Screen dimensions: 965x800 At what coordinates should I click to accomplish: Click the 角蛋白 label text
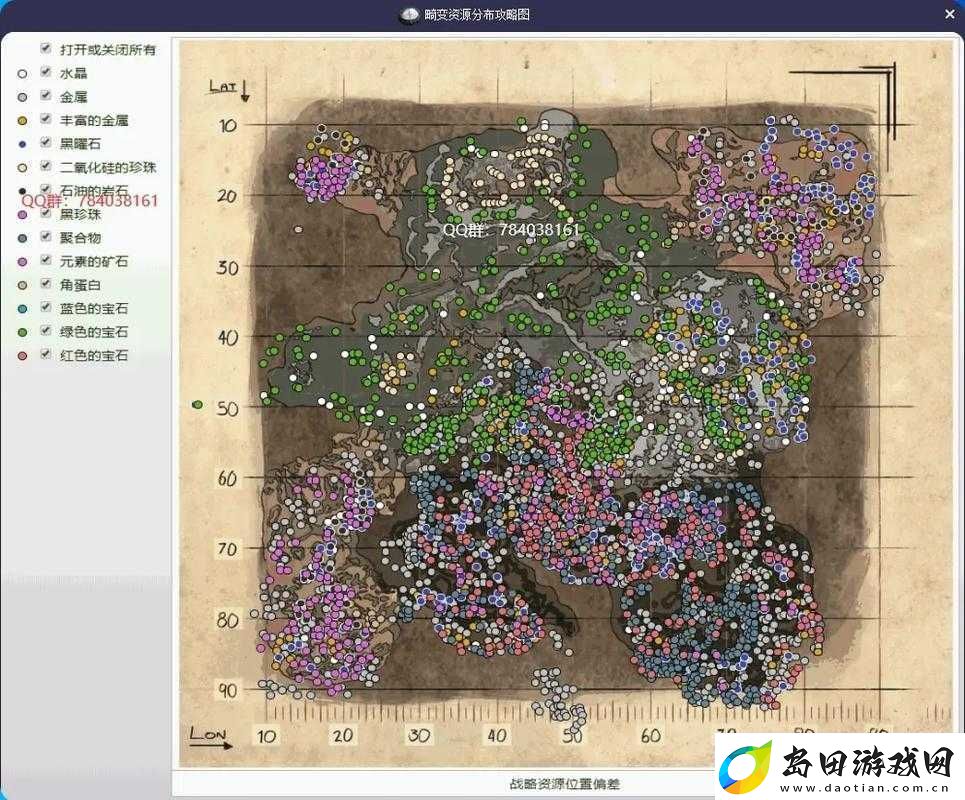(80, 285)
